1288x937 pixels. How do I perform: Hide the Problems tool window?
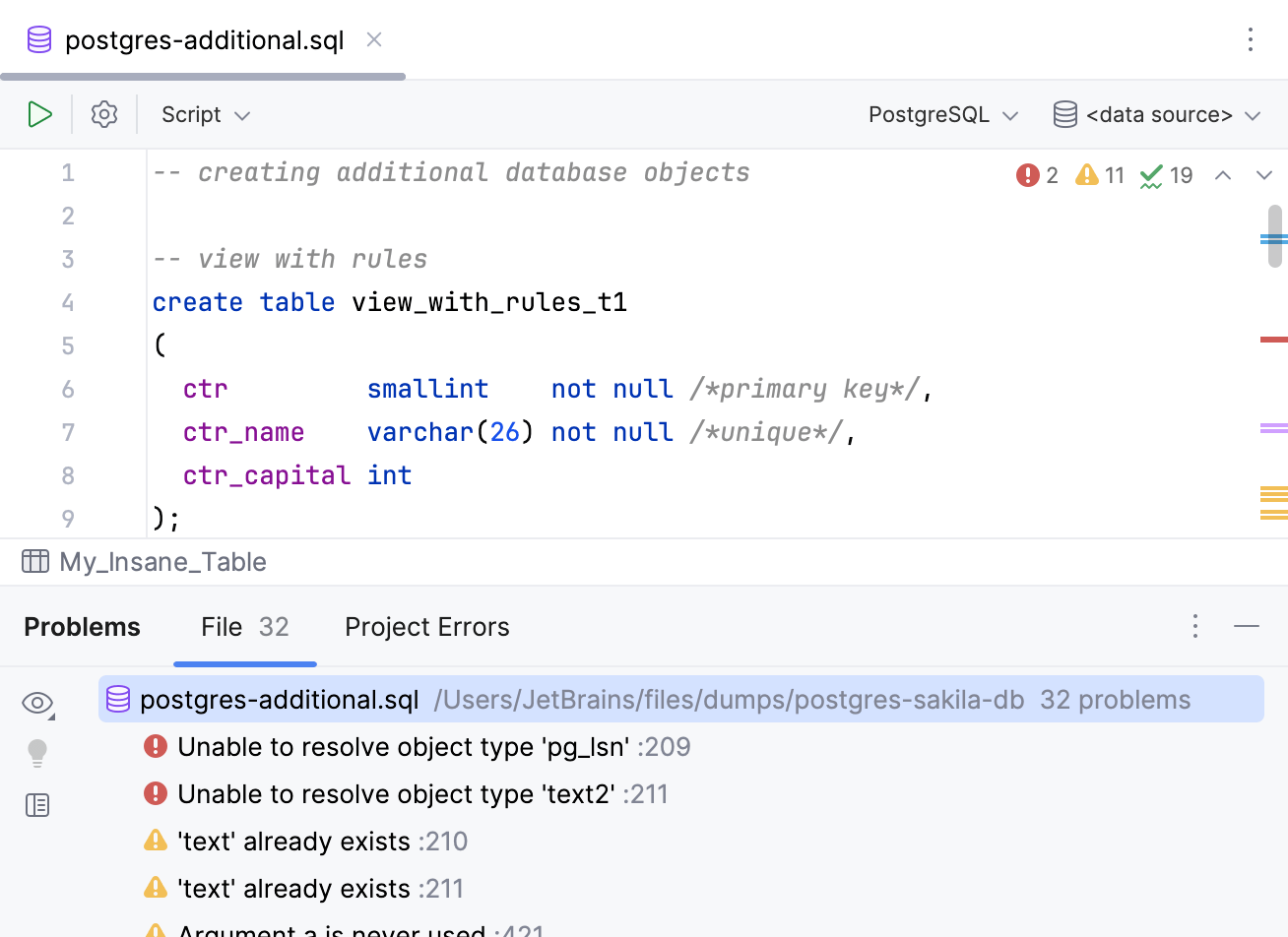(x=1247, y=626)
